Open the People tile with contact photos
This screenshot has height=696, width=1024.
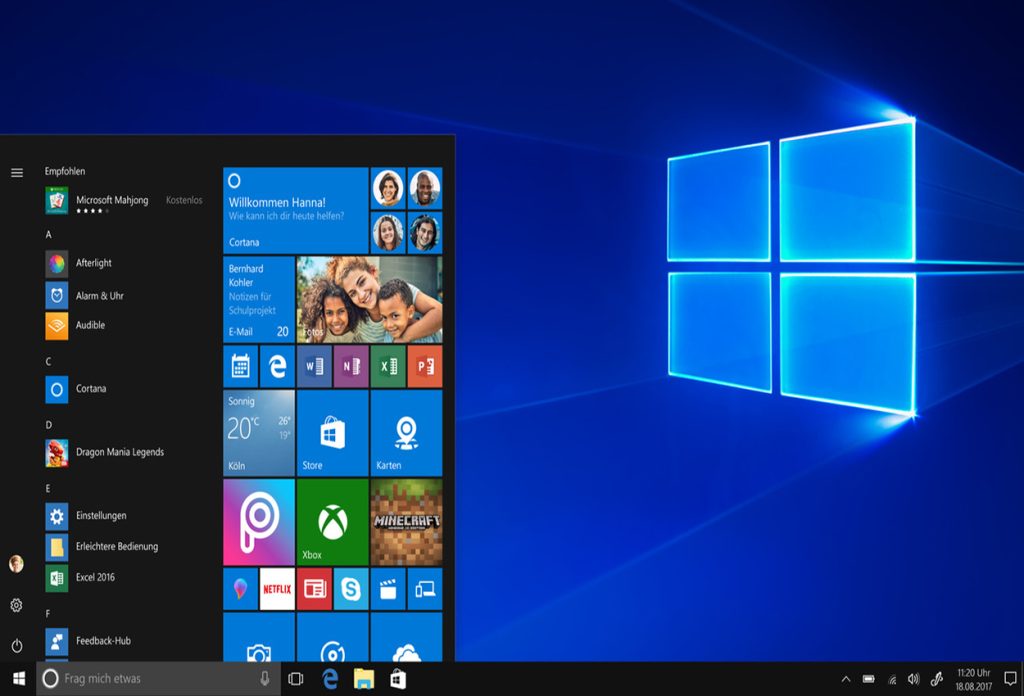click(x=406, y=210)
